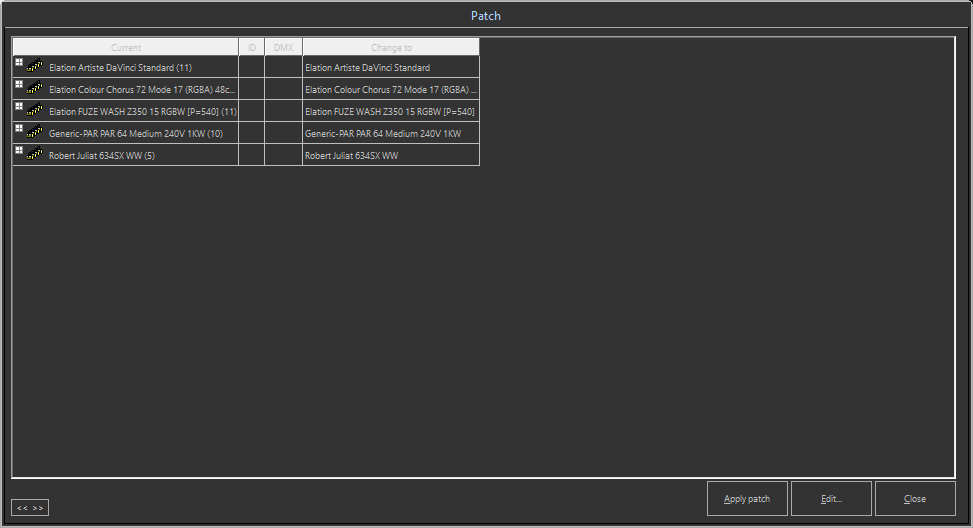Image resolution: width=973 pixels, height=528 pixels.
Task: Sort by the Current column header
Action: tap(126, 47)
